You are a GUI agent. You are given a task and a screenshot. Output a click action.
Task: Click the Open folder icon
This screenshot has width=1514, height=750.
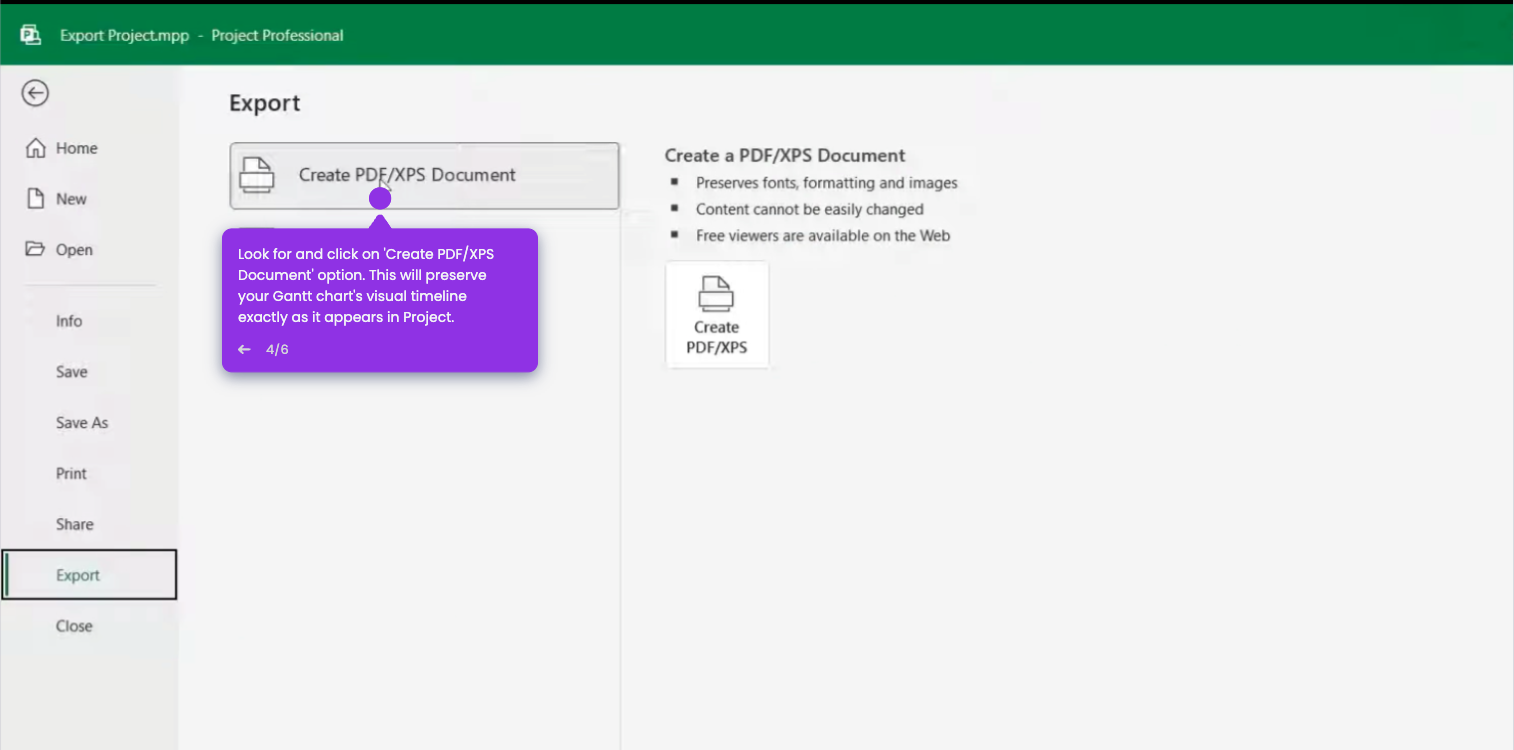tap(35, 249)
